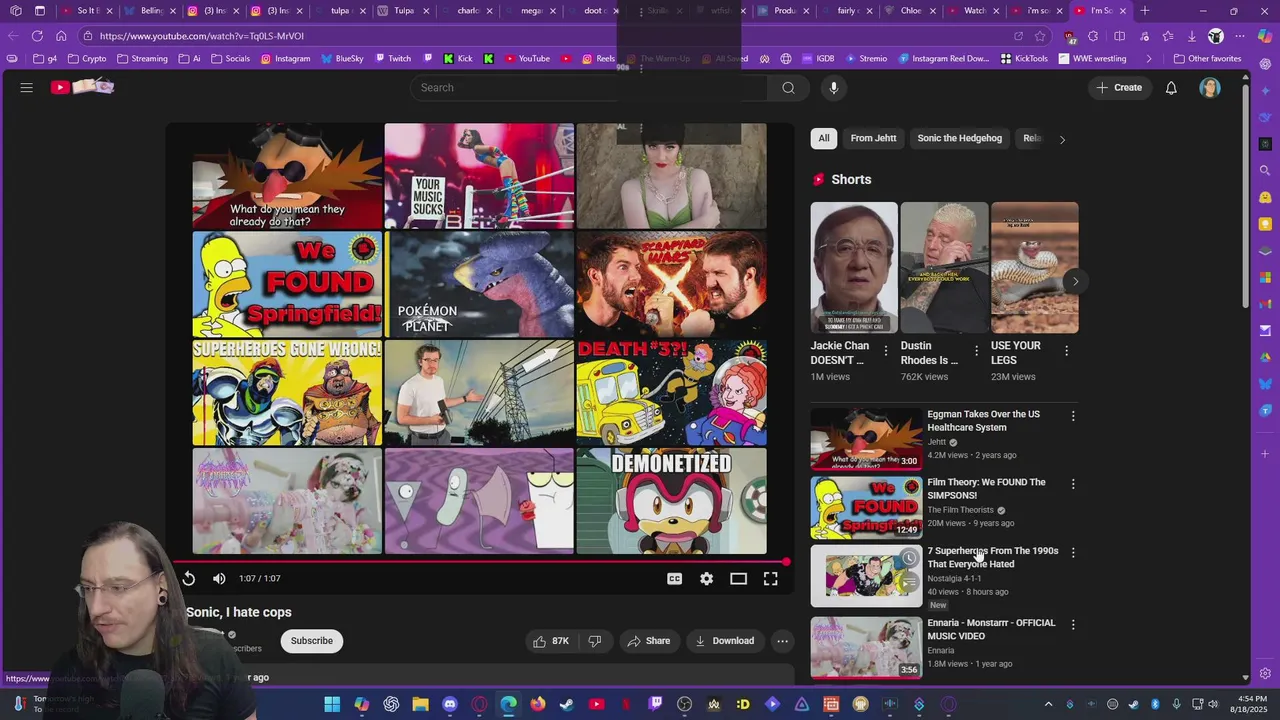Start voice search with the microphone
Image resolution: width=1280 pixels, height=720 pixels.
[833, 88]
